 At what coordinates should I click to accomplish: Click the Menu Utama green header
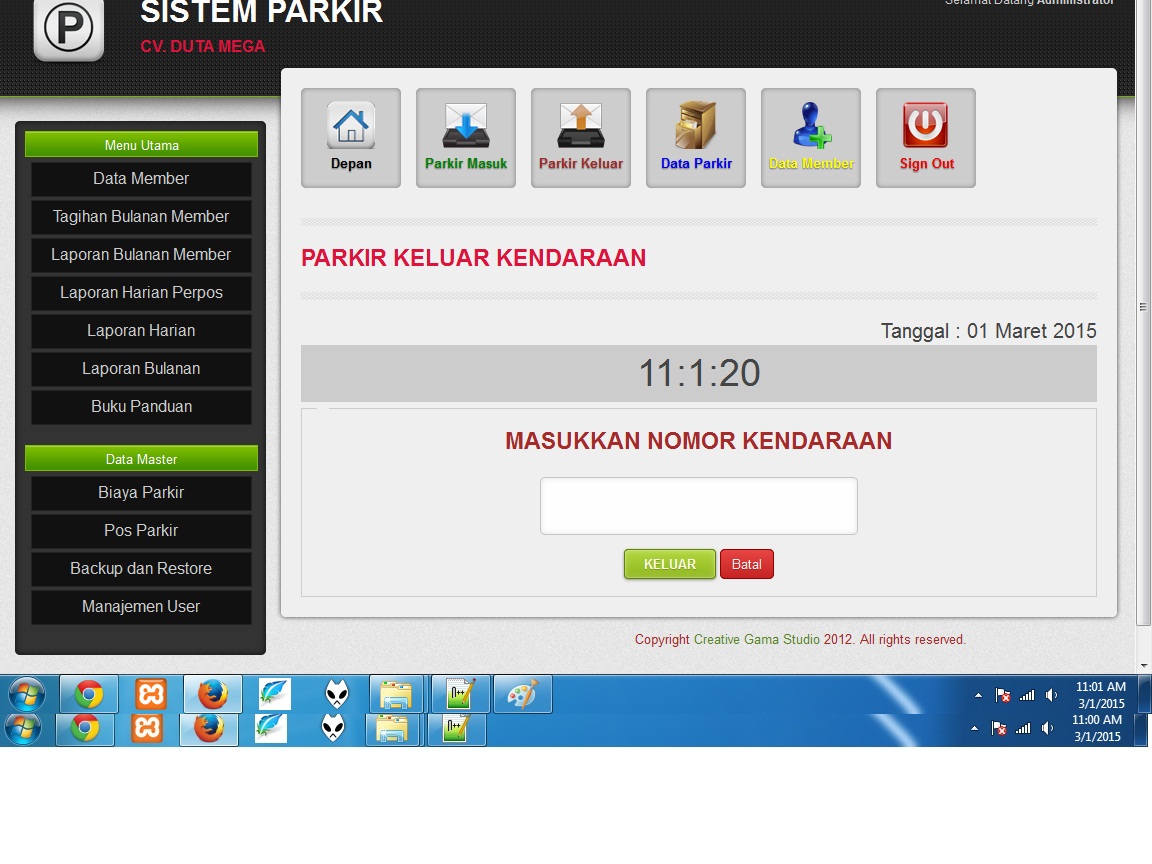tap(141, 145)
